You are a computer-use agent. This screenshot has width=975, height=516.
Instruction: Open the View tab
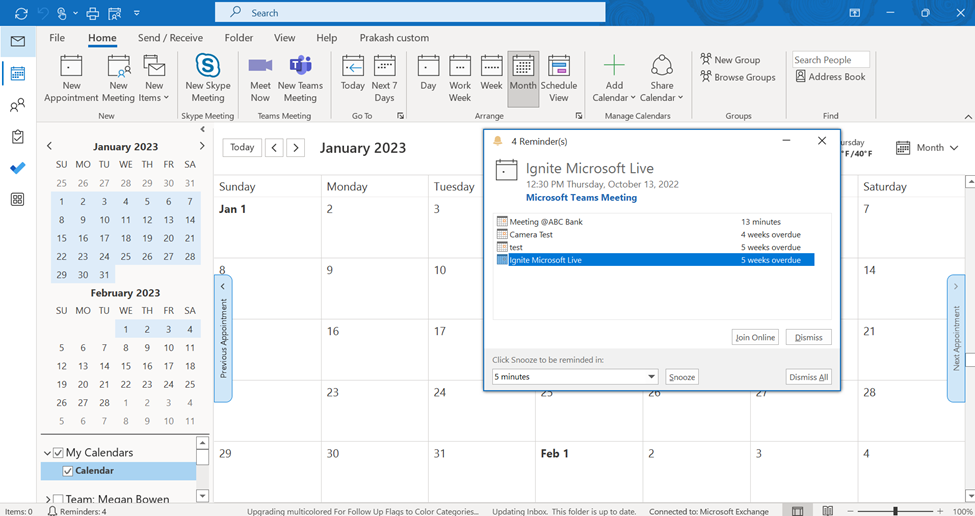click(284, 38)
